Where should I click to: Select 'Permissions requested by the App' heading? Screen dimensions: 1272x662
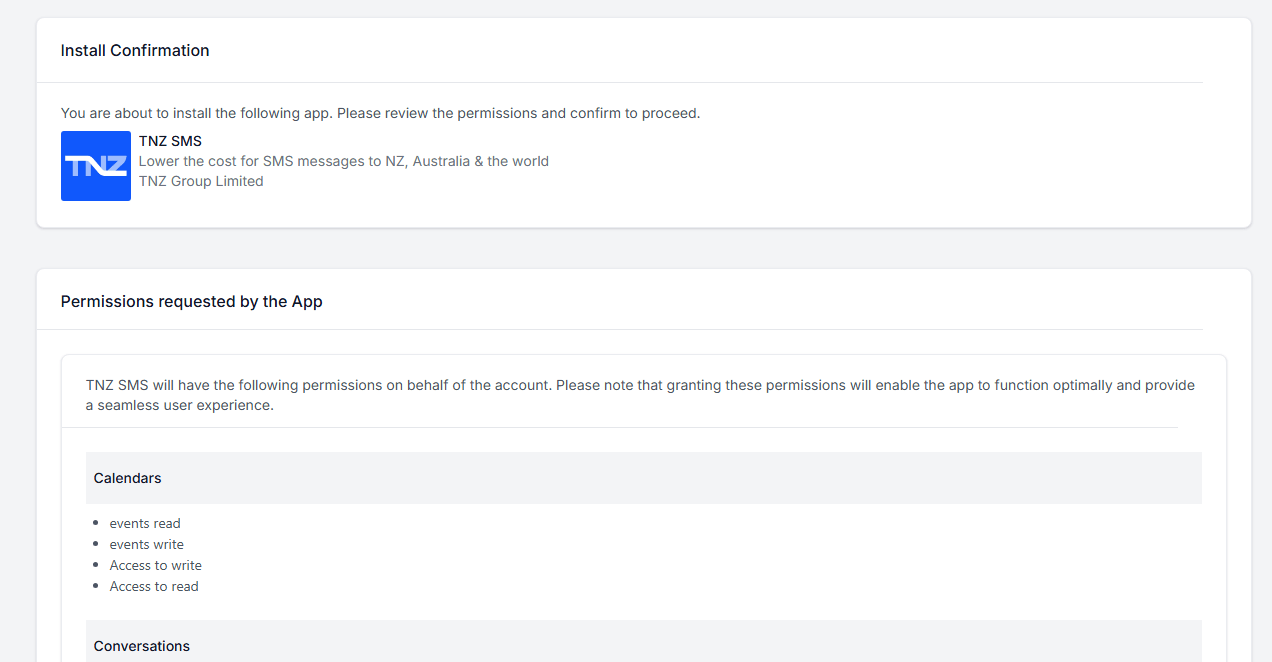tap(191, 301)
